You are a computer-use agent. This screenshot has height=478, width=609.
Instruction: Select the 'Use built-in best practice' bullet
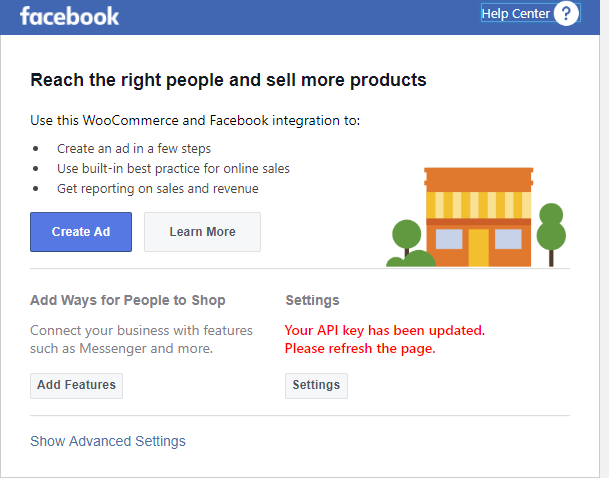pos(173,169)
